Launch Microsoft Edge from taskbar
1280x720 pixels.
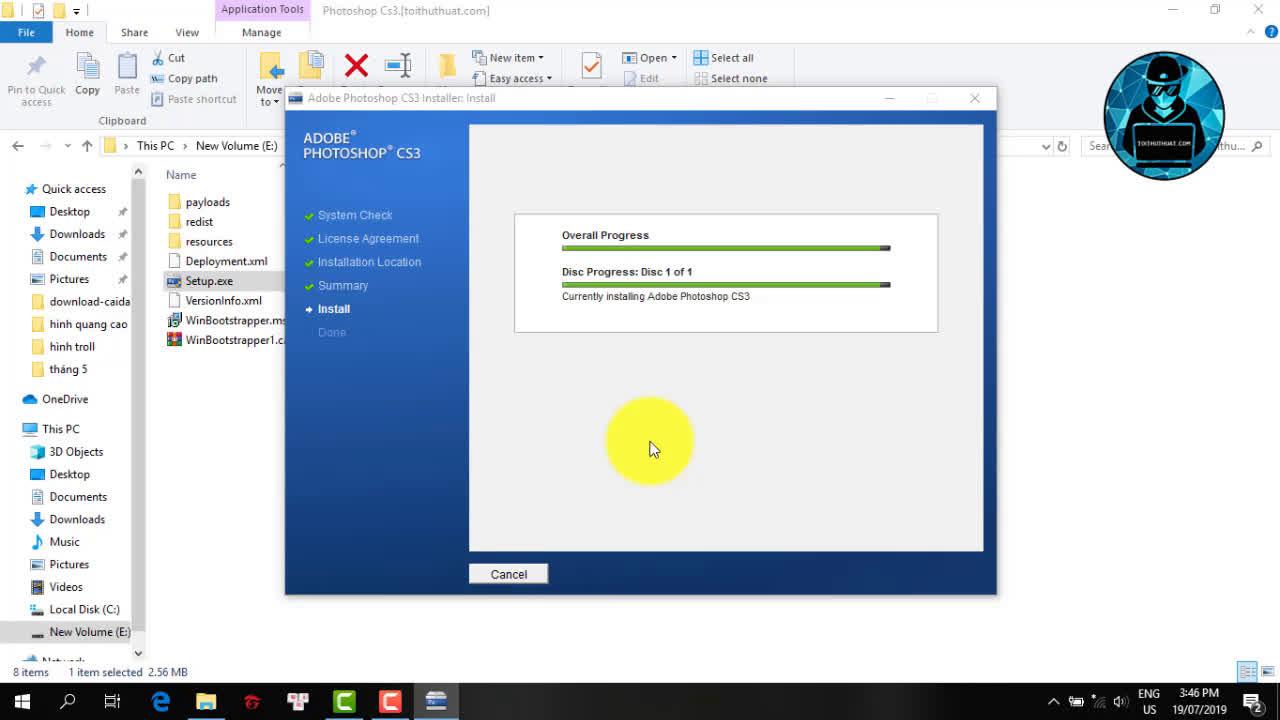[x=160, y=701]
